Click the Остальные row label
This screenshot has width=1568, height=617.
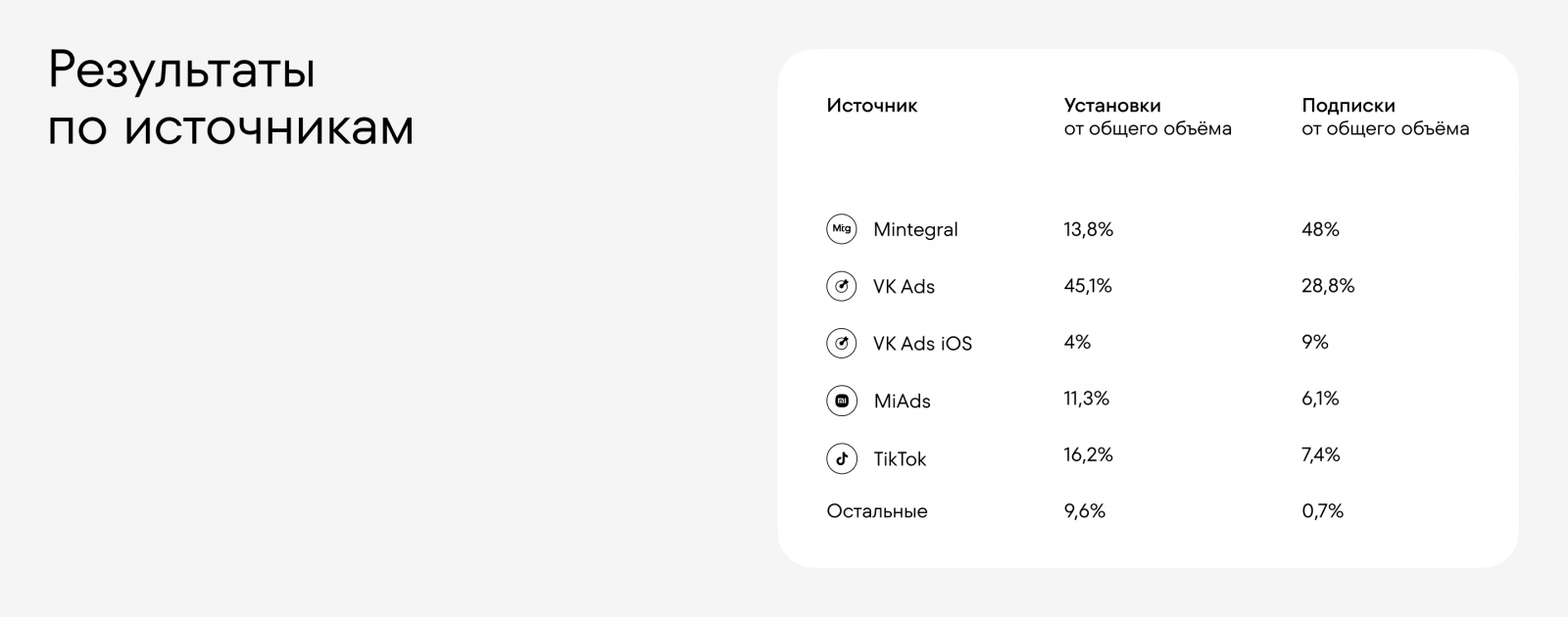[876, 511]
